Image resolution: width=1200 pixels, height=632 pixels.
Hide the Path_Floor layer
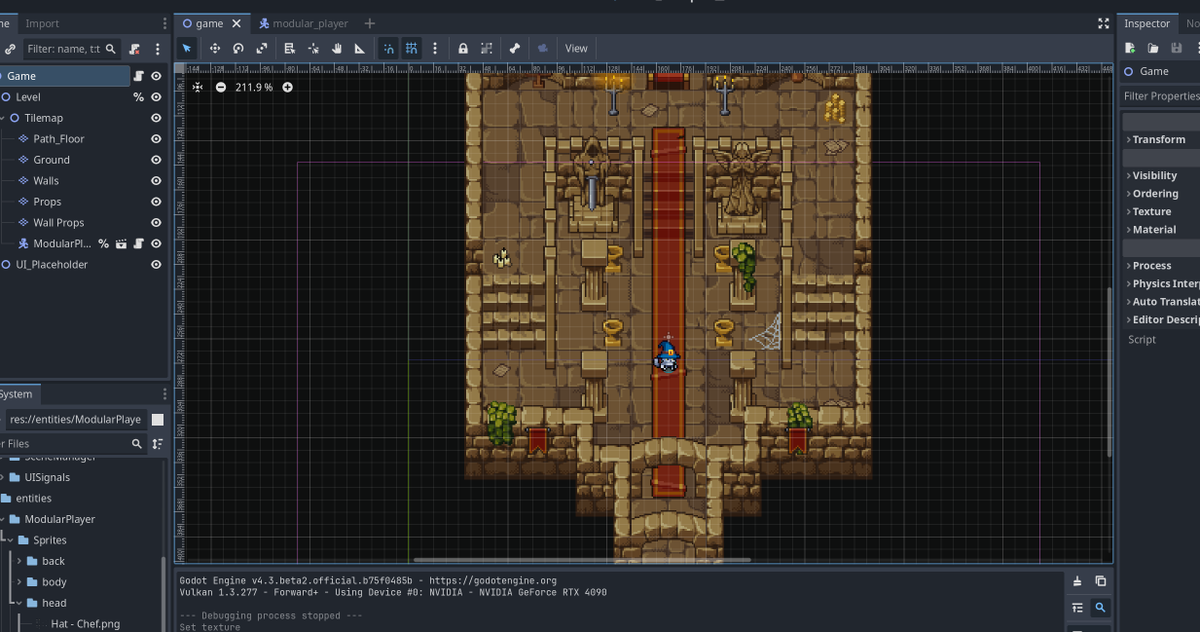pyautogui.click(x=156, y=139)
